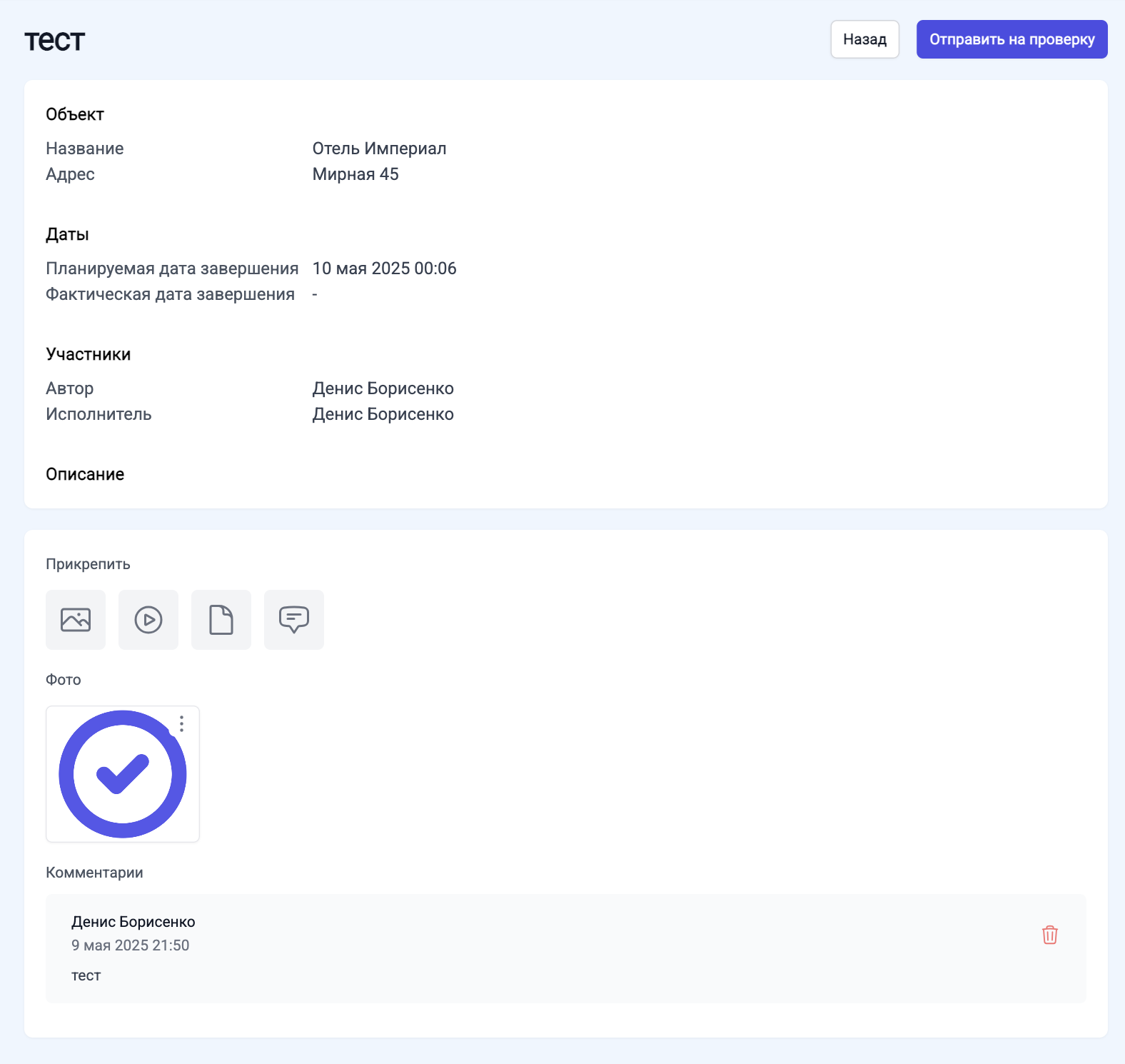This screenshot has width=1125, height=1064.
Task: Click the Название field label
Action: point(85,149)
